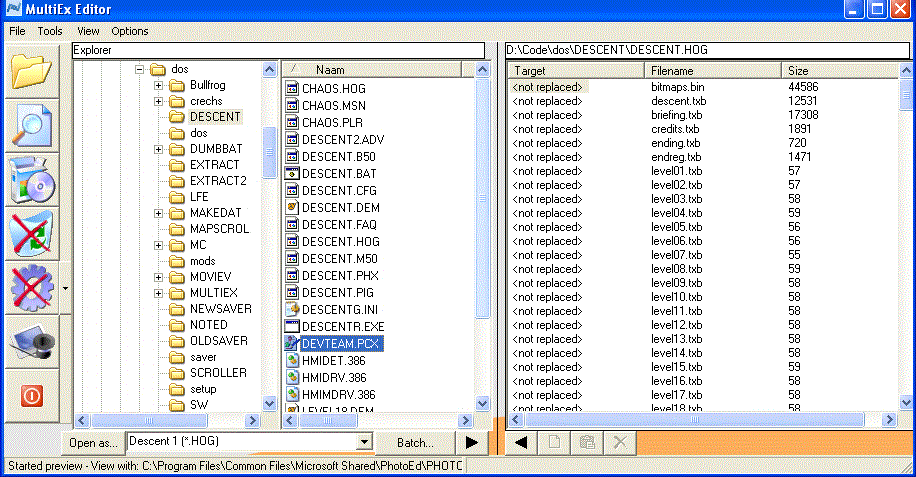Click the crossed-out recycle bin icon

coord(32,234)
